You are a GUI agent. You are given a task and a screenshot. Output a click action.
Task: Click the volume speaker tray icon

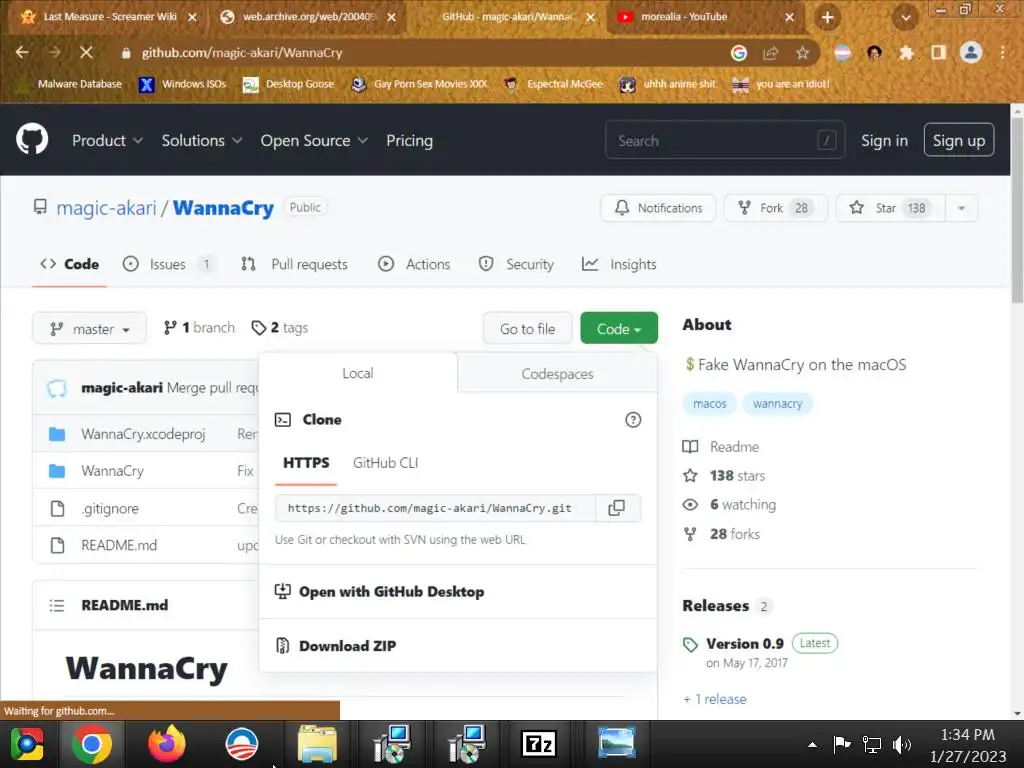902,744
